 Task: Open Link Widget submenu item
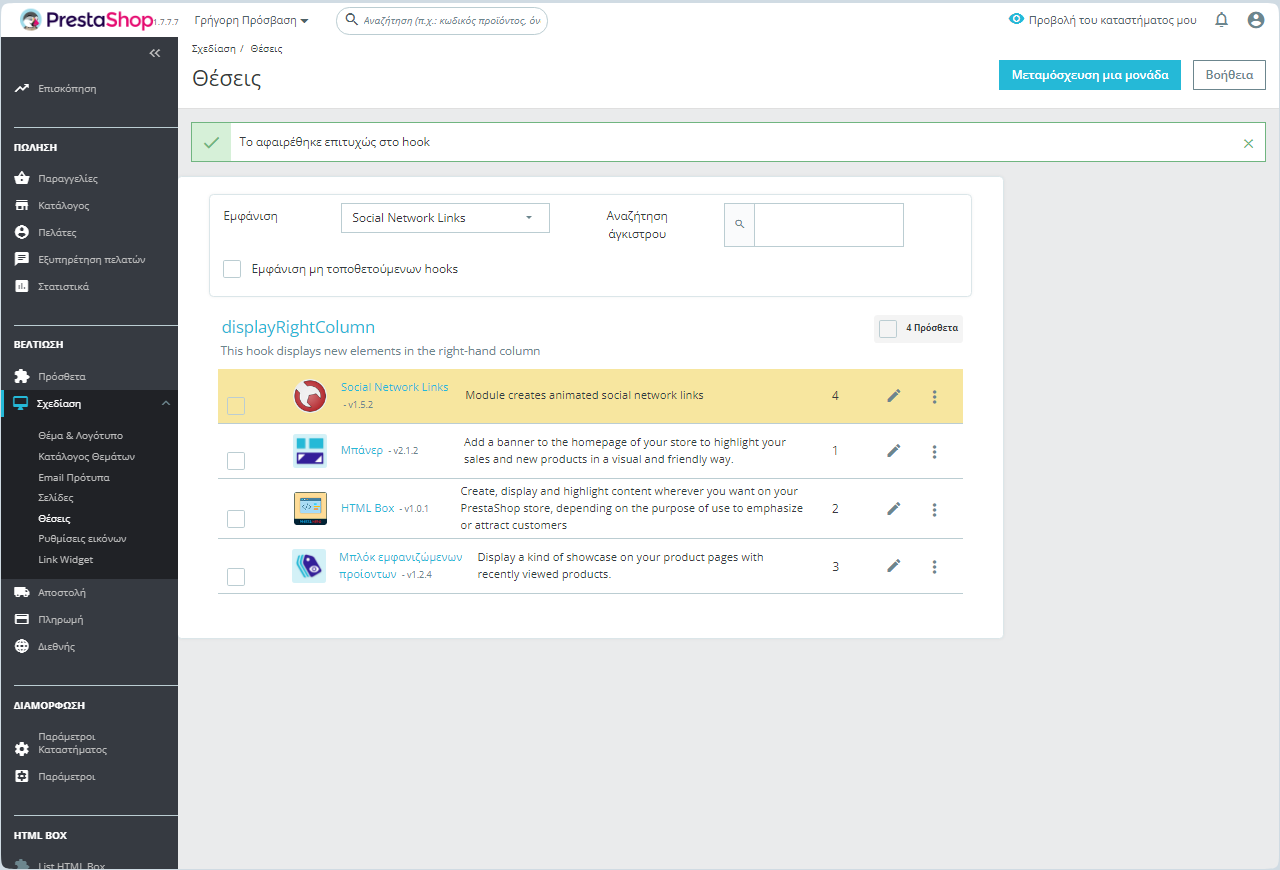point(66,560)
